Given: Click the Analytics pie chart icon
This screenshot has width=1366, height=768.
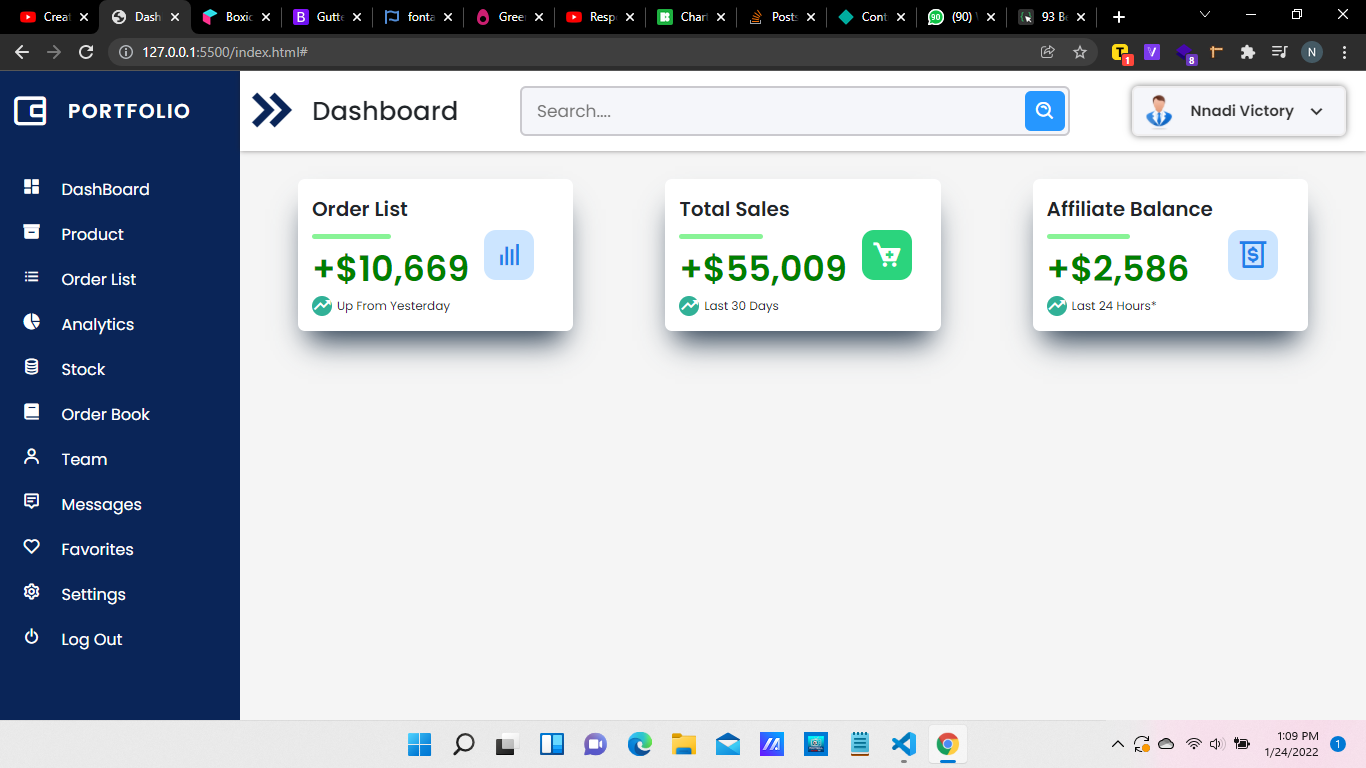Looking at the screenshot, I should (32, 322).
